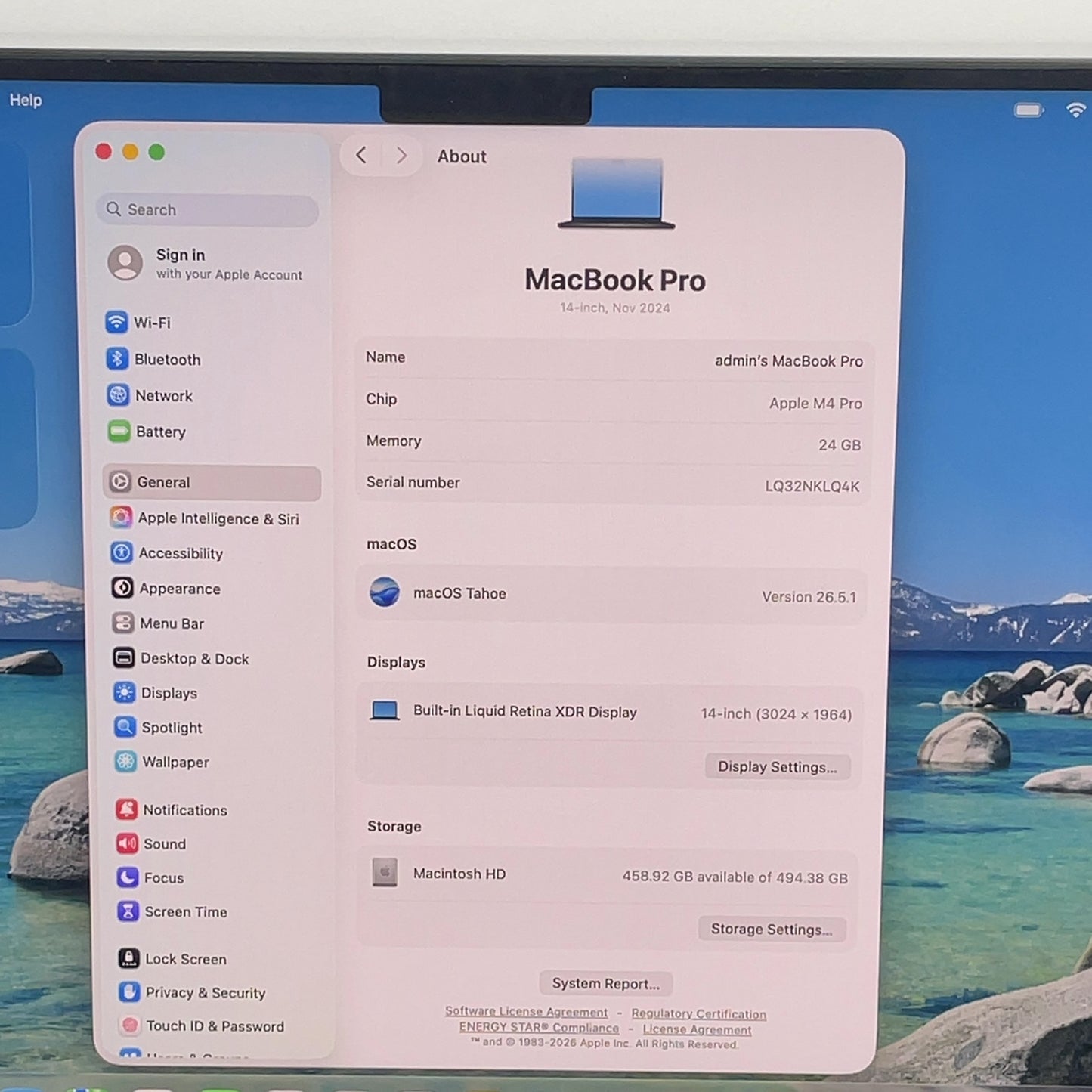This screenshot has height=1092, width=1092.
Task: Go back with the left chevron button
Action: (361, 156)
